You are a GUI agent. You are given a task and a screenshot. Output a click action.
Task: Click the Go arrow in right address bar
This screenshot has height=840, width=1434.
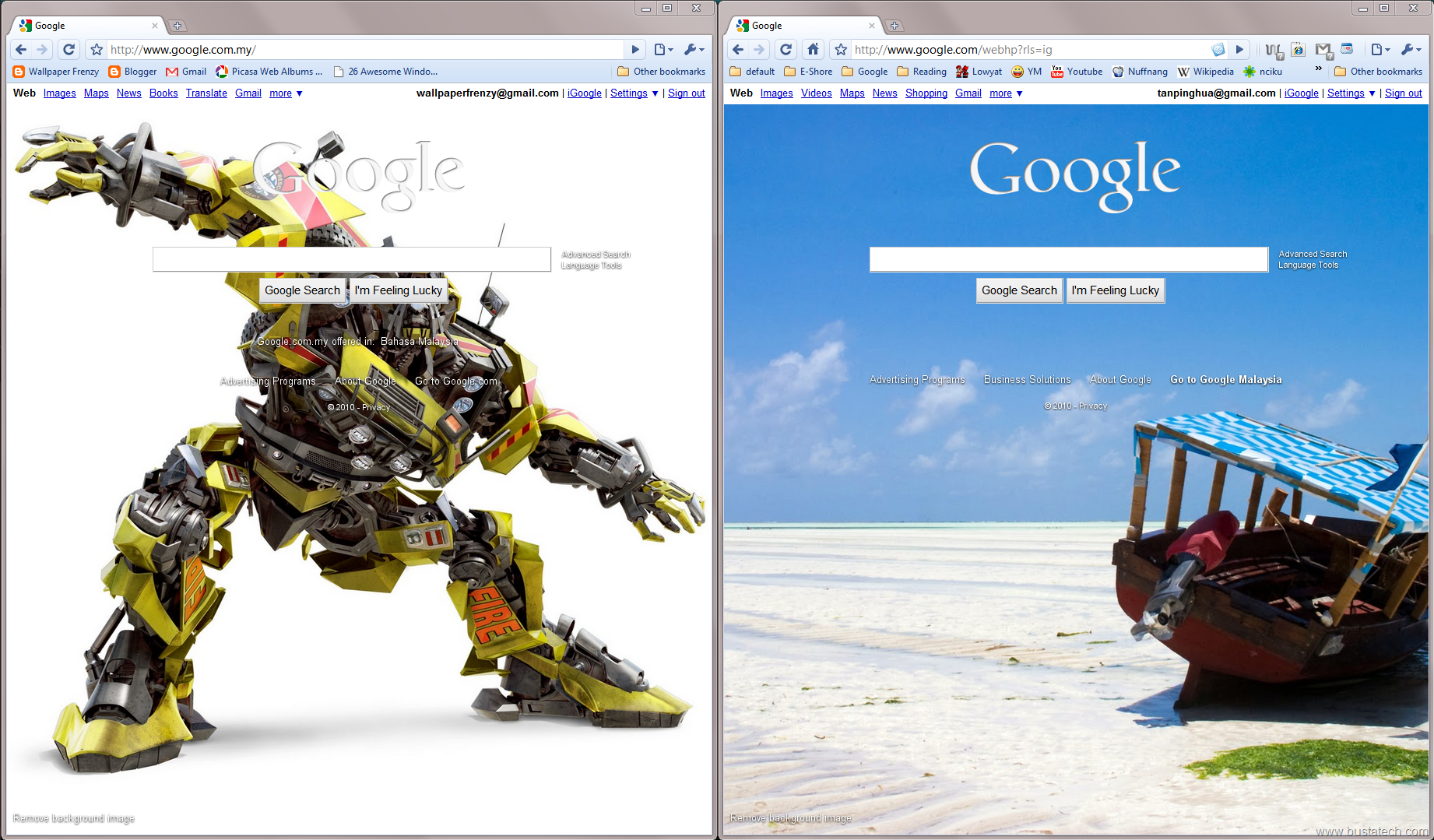click(x=1239, y=50)
